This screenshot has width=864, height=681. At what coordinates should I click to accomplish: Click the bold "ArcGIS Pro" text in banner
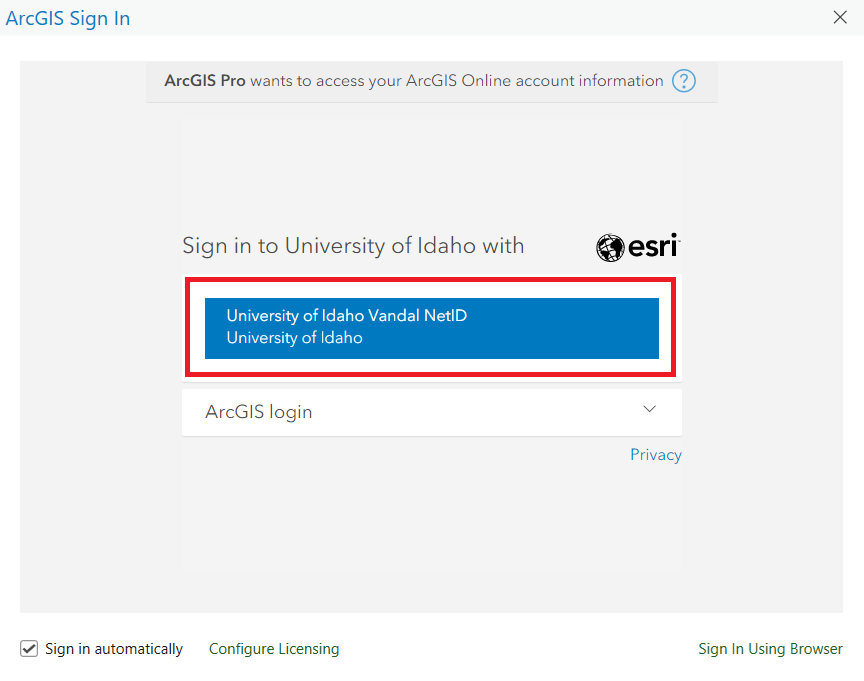click(205, 81)
